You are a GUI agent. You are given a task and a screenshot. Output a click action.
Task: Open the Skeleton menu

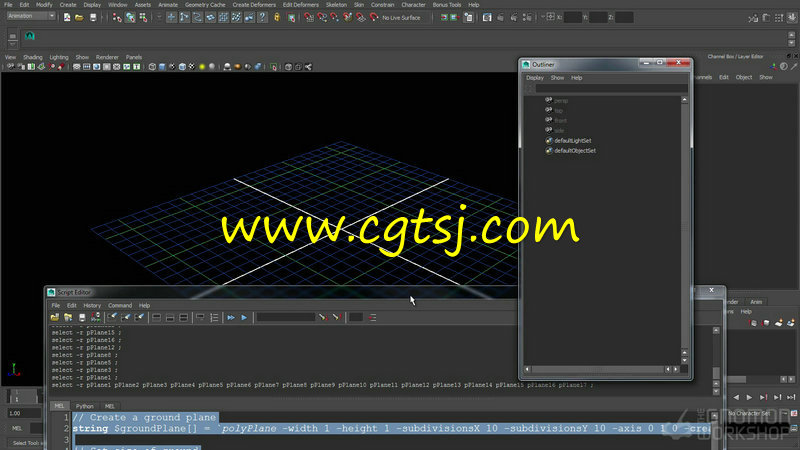point(336,5)
